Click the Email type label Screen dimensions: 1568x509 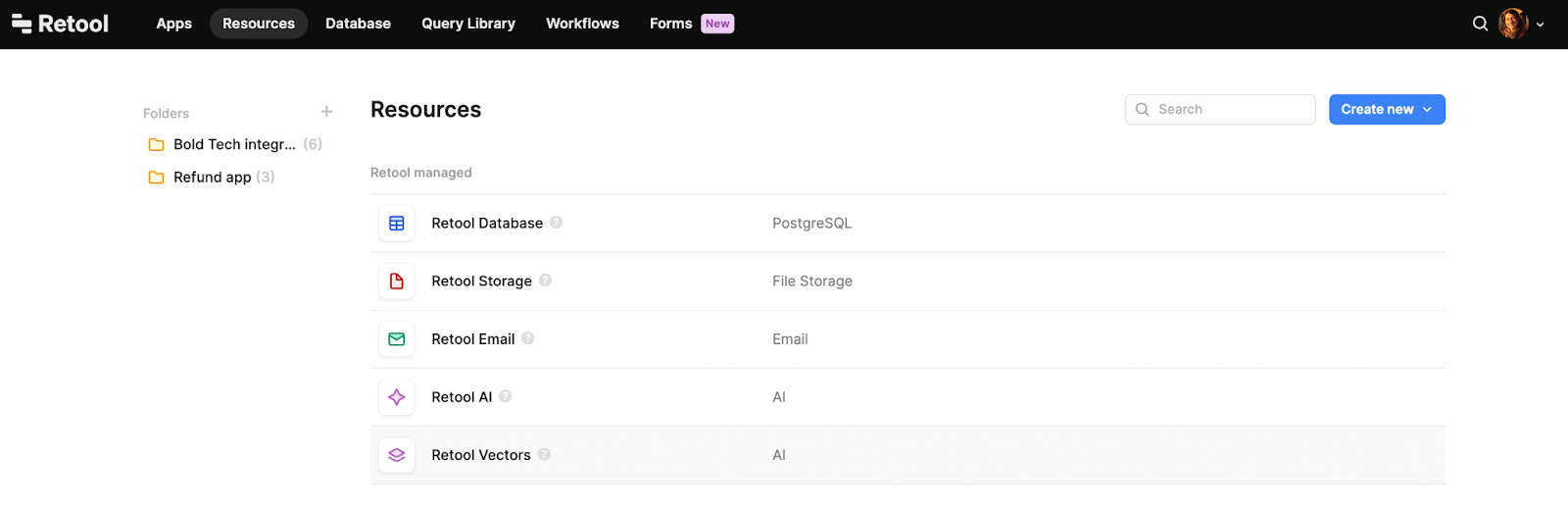[x=790, y=339]
